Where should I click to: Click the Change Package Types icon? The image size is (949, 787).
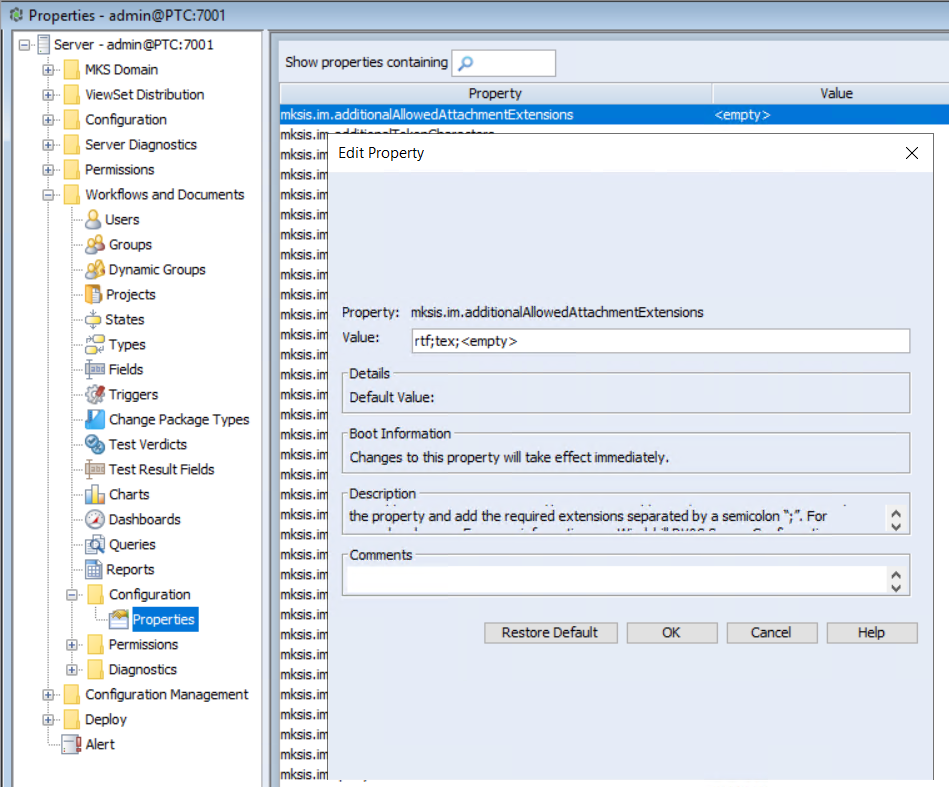coord(95,420)
